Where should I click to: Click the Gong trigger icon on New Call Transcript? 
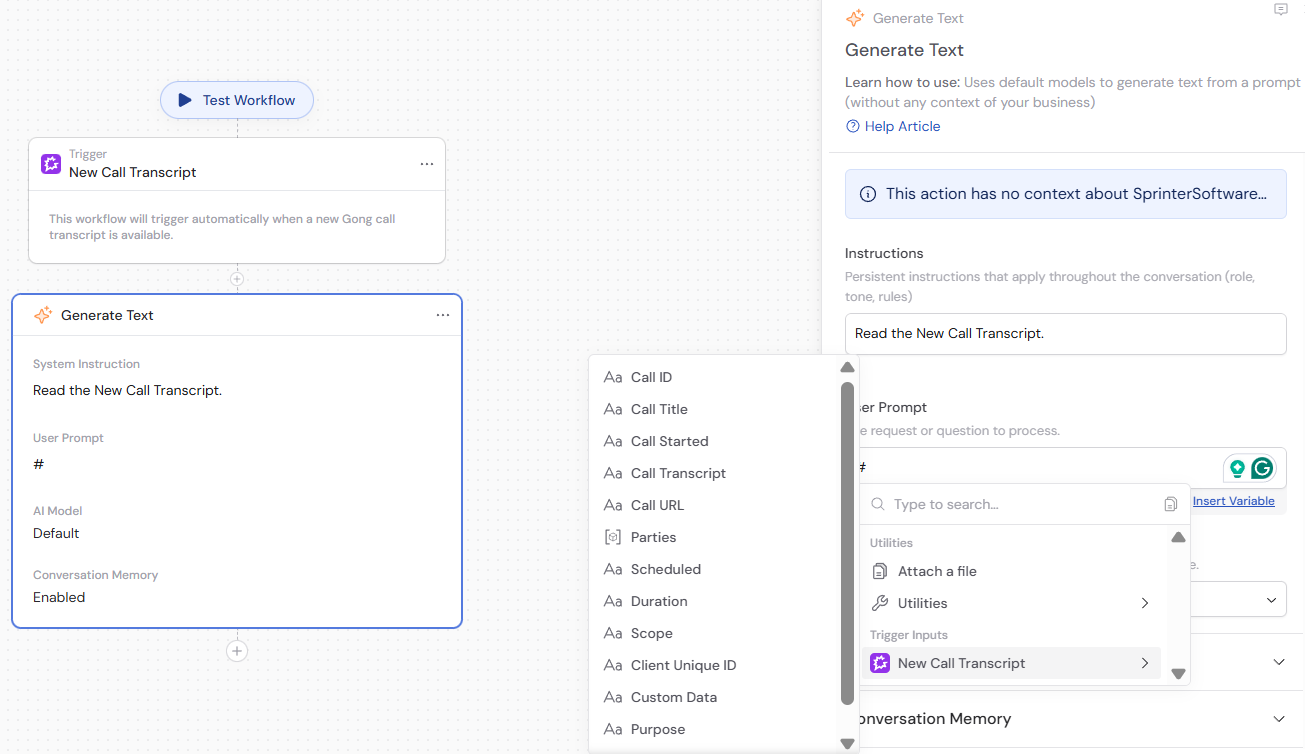pyautogui.click(x=51, y=163)
